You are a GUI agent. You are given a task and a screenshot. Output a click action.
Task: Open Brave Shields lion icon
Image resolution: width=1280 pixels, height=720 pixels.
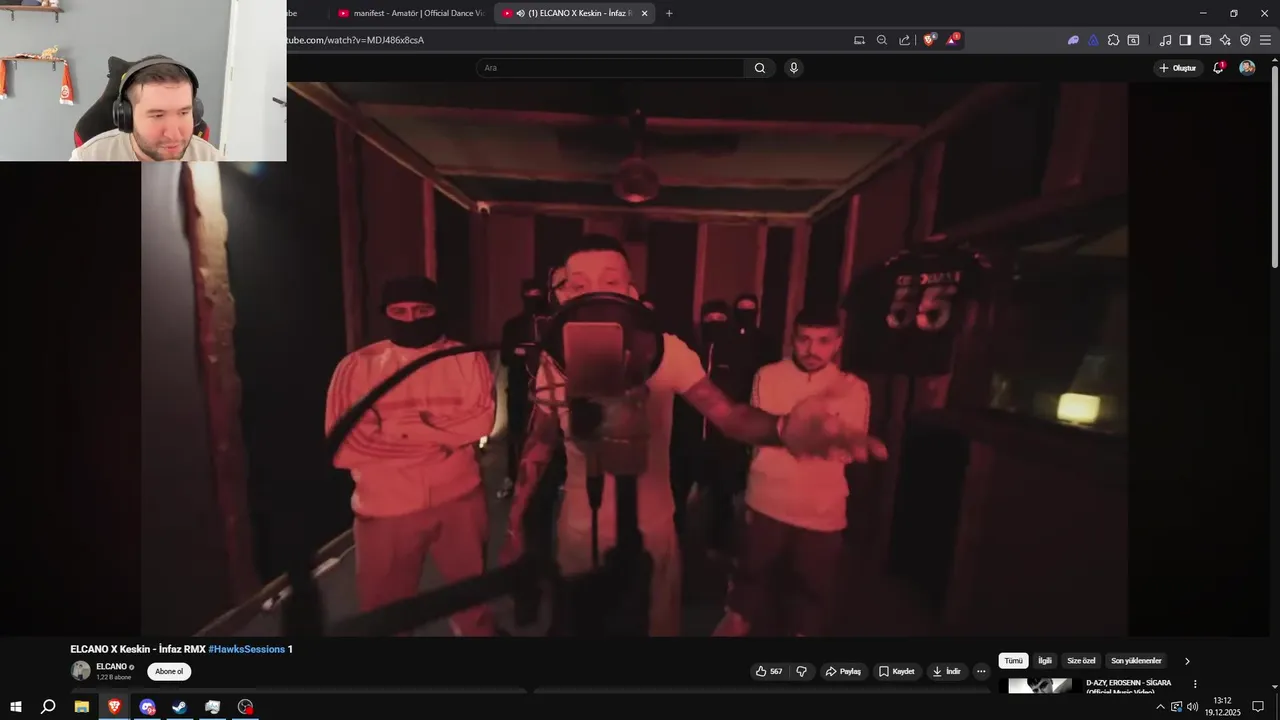tap(929, 40)
